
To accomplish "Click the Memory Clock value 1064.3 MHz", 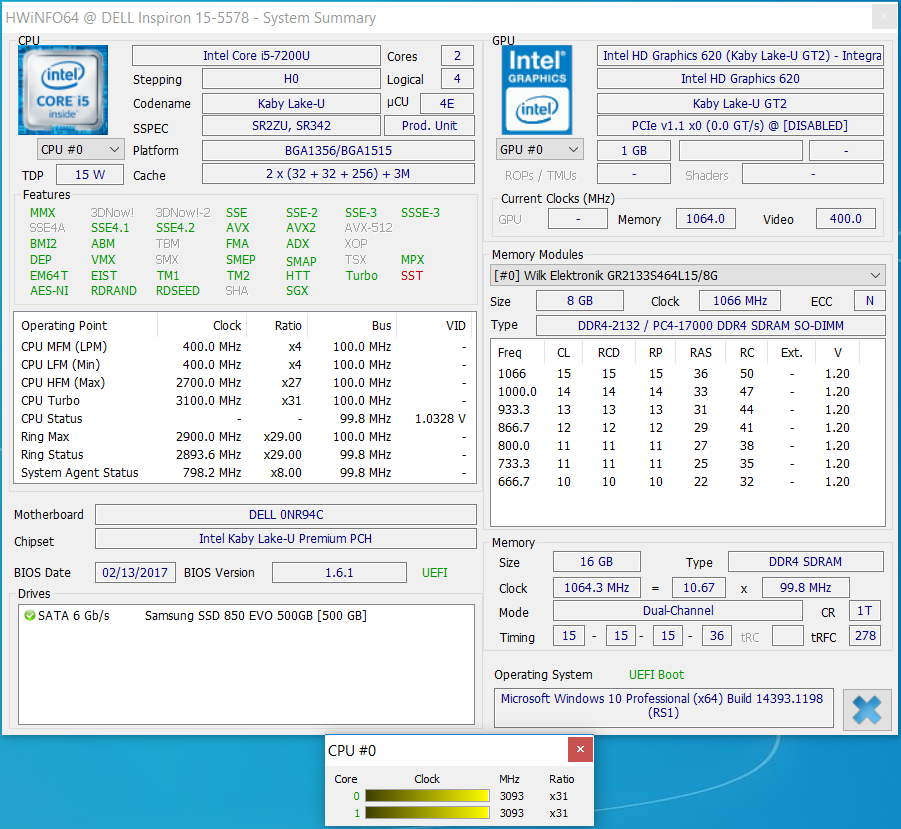I will click(596, 588).
